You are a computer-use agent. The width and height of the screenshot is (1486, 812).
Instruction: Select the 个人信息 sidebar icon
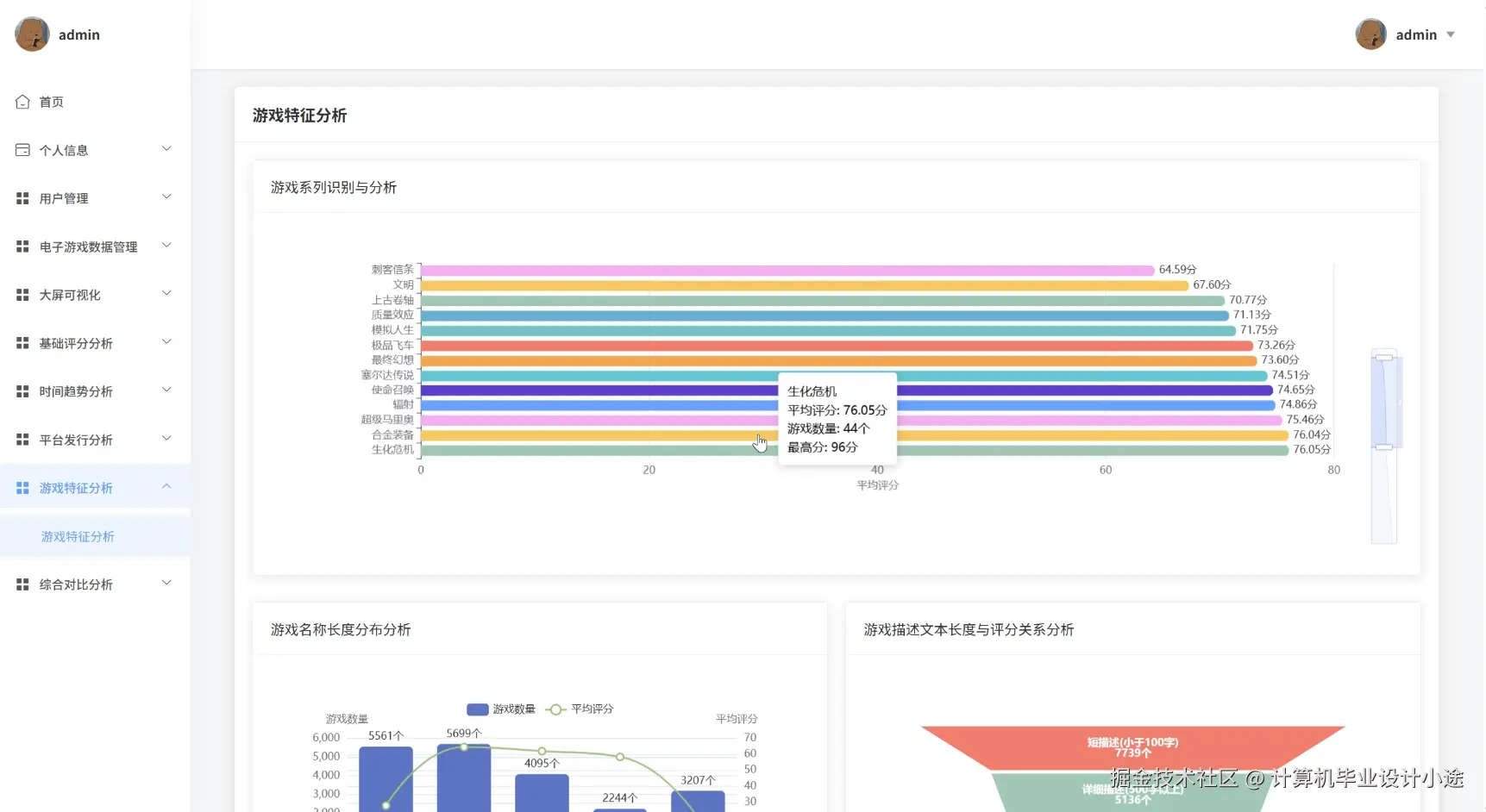click(23, 149)
